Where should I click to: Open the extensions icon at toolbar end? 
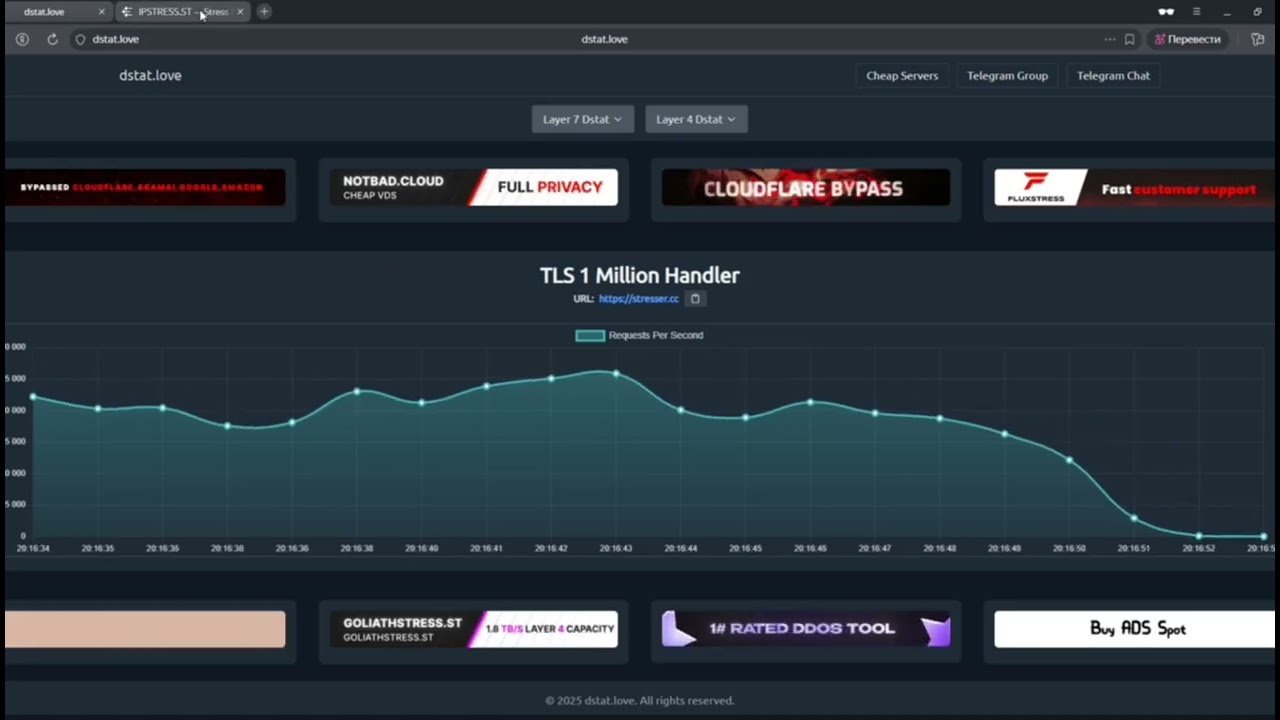tap(1258, 39)
